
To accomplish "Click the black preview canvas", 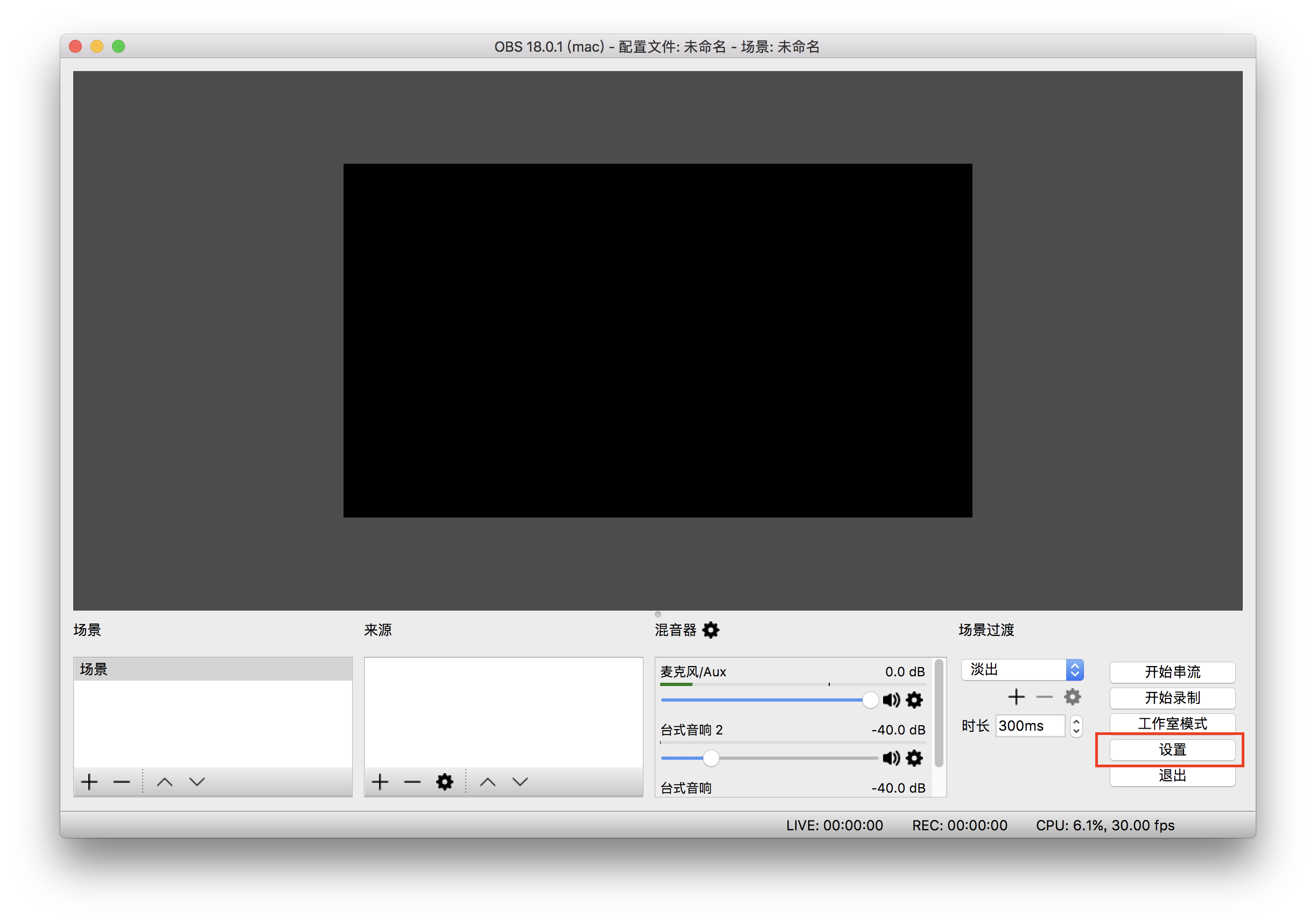I will coord(657,340).
